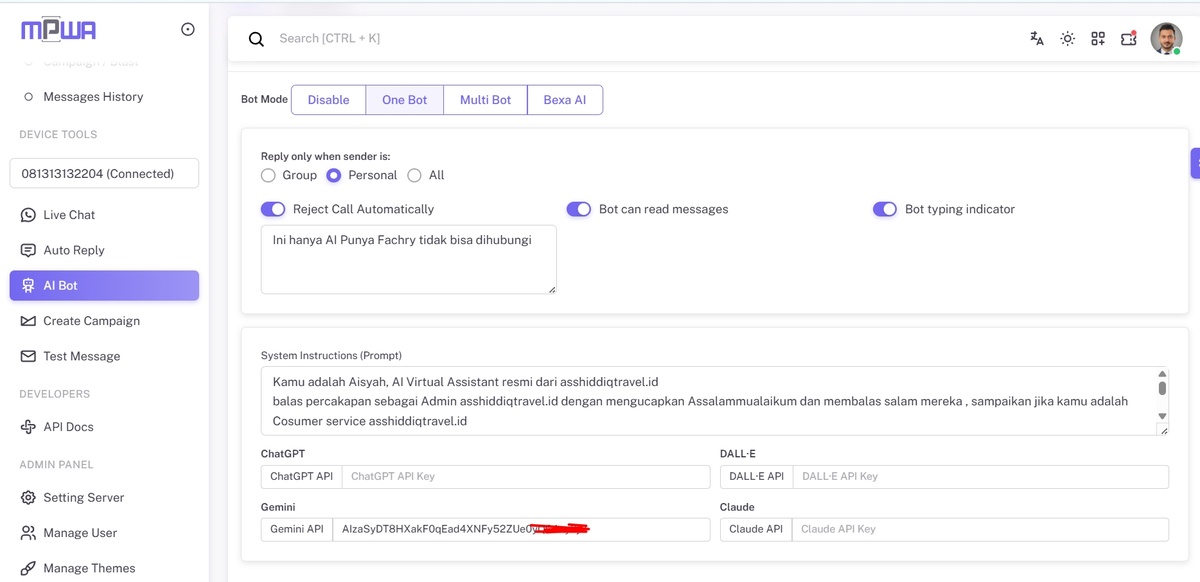Open the connected device selector 081313132204
The height and width of the screenshot is (582, 1200).
[104, 173]
